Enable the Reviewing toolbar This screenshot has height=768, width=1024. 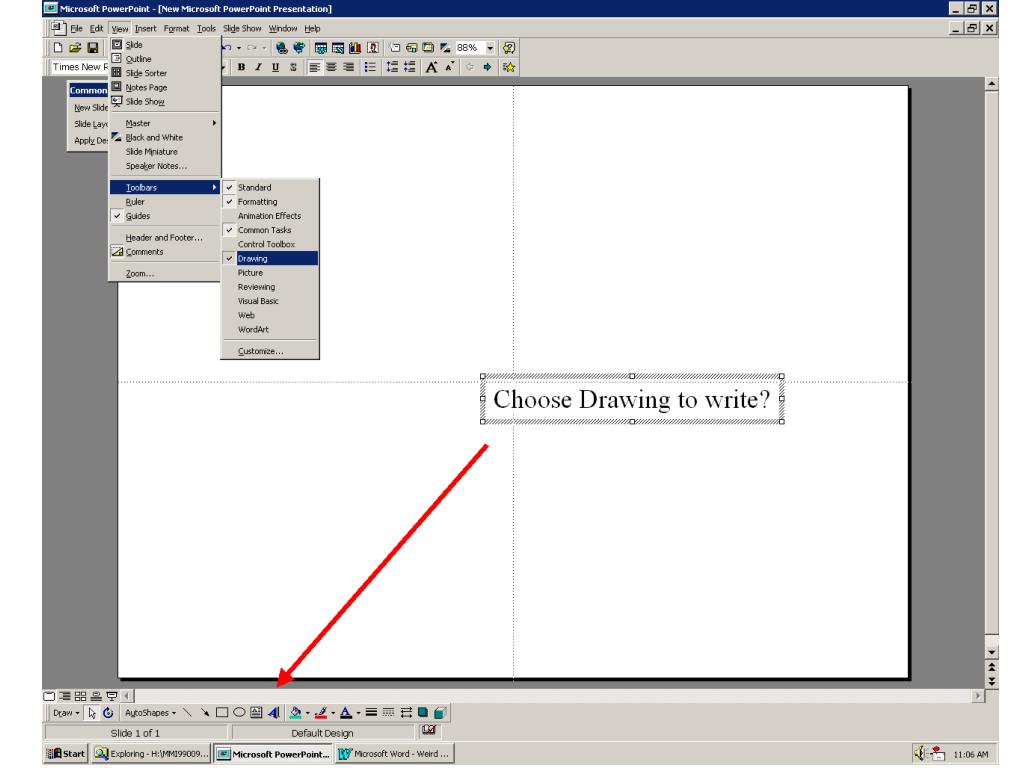[x=270, y=287]
